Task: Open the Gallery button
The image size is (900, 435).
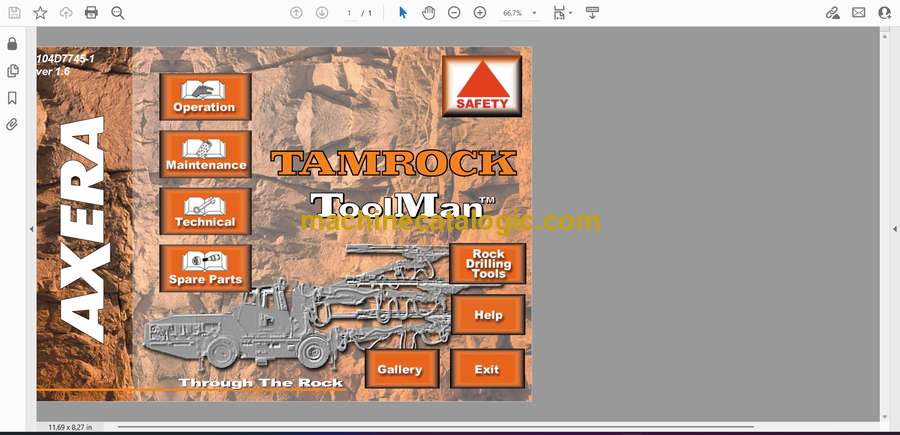Action: tap(402, 369)
